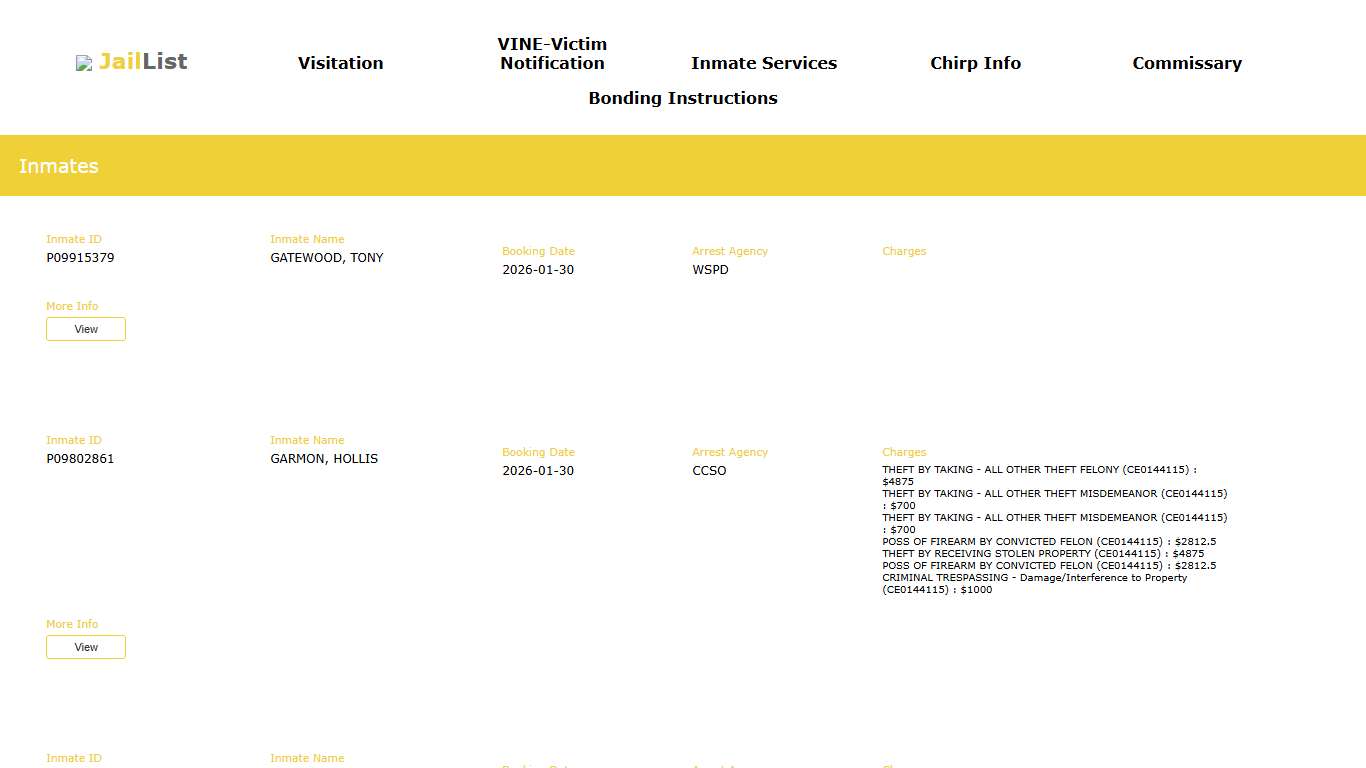
Task: Click the criminal trespassing charge entry
Action: point(1034,583)
